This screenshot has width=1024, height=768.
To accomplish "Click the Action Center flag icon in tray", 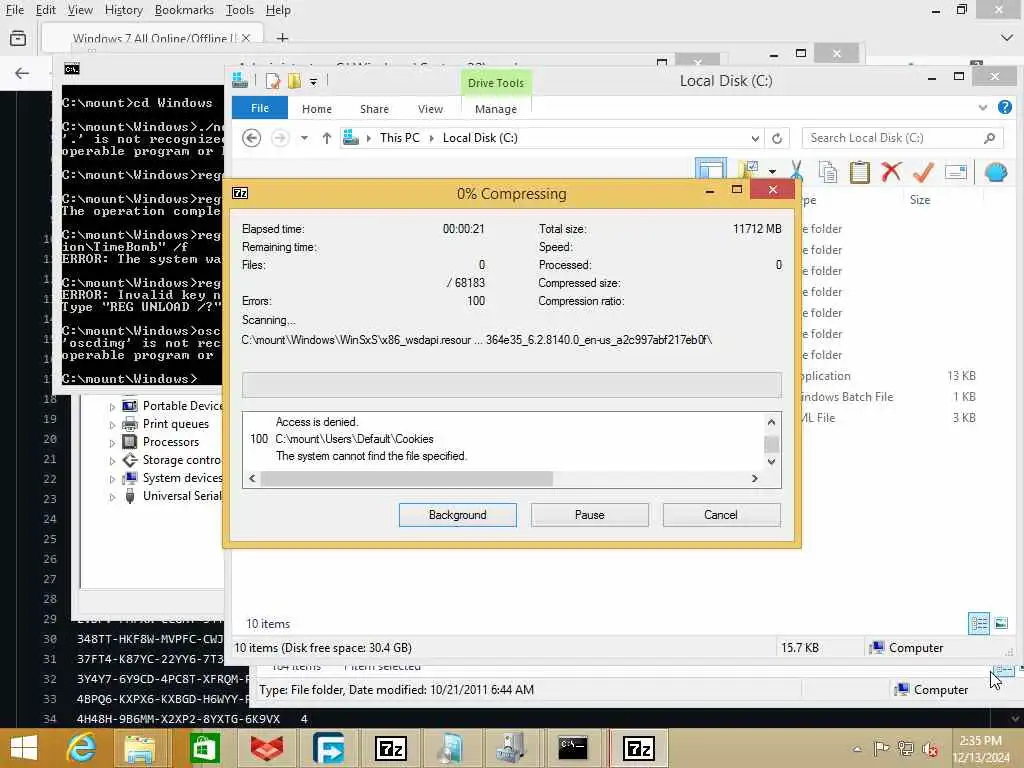I will pyautogui.click(x=881, y=749).
